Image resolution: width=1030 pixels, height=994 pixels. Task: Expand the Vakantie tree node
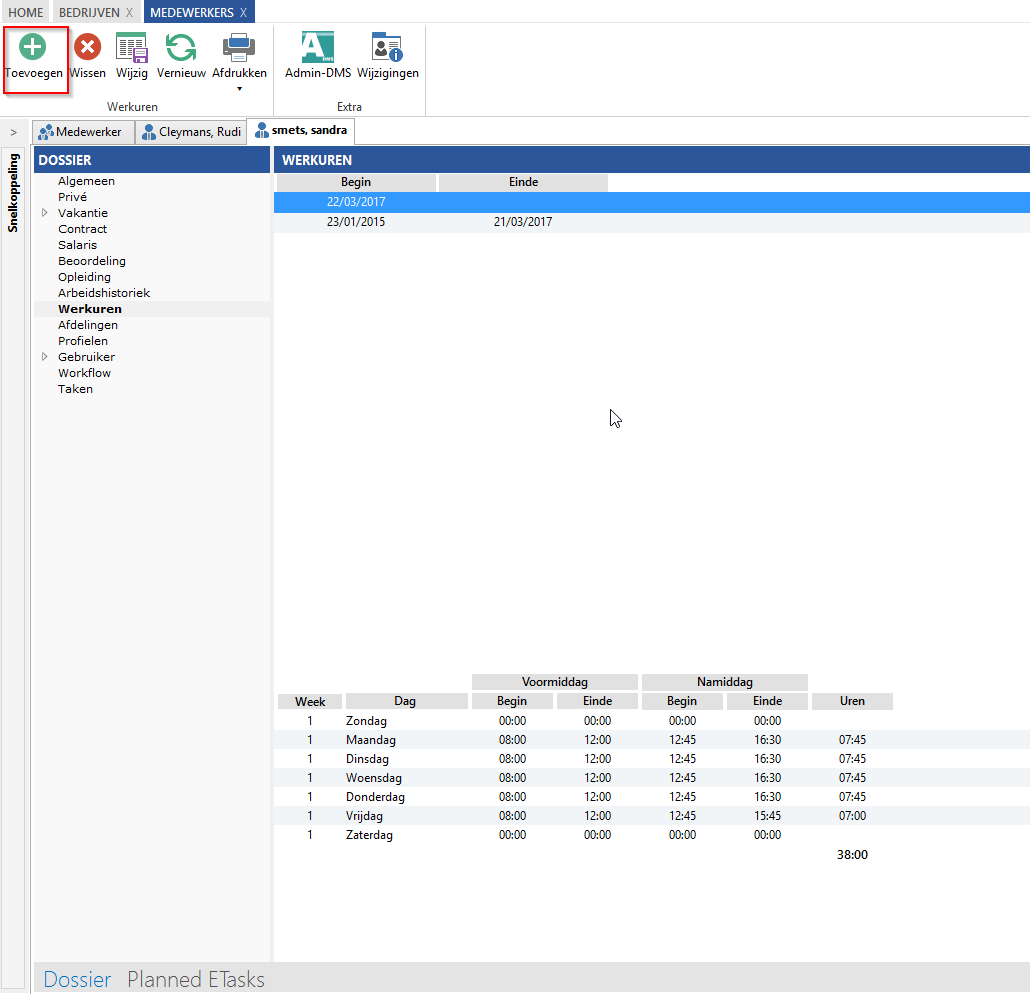[x=44, y=213]
